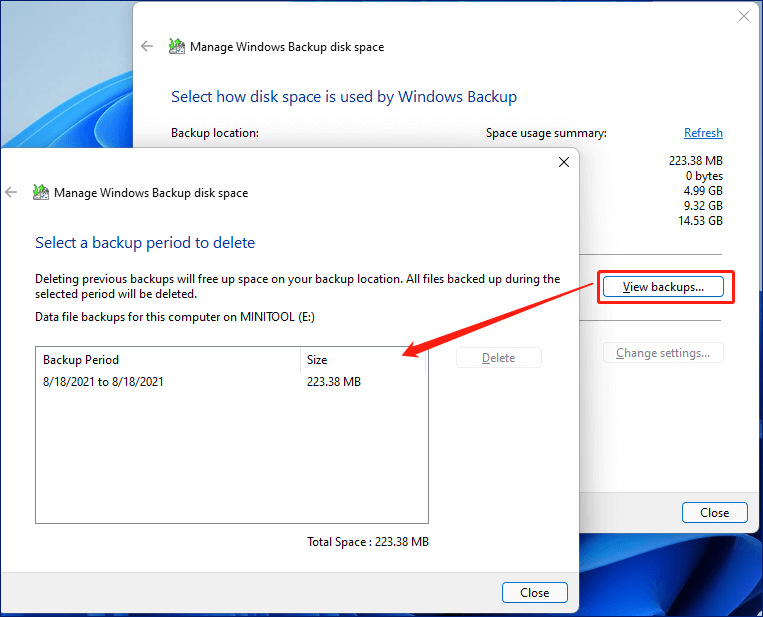Click the 0 bytes value in space summary

(x=704, y=175)
